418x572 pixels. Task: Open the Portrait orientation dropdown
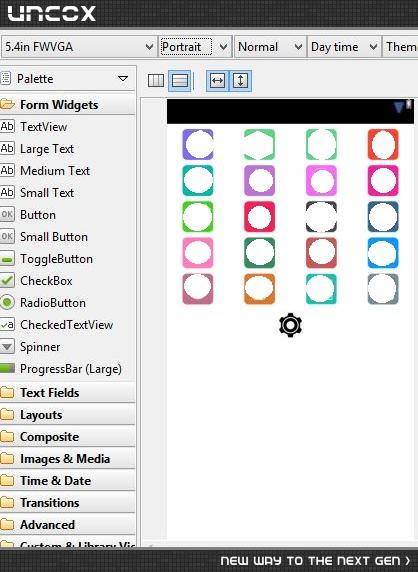[195, 47]
